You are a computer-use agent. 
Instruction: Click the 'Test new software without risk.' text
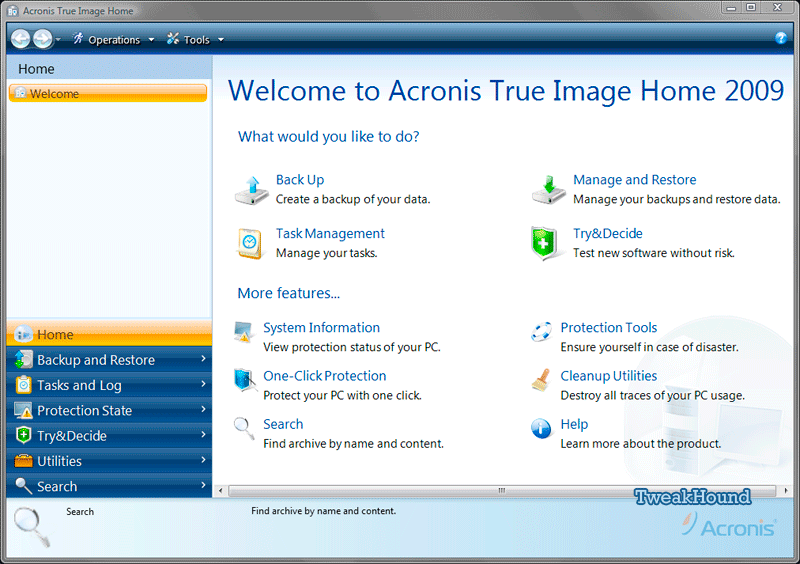(654, 253)
